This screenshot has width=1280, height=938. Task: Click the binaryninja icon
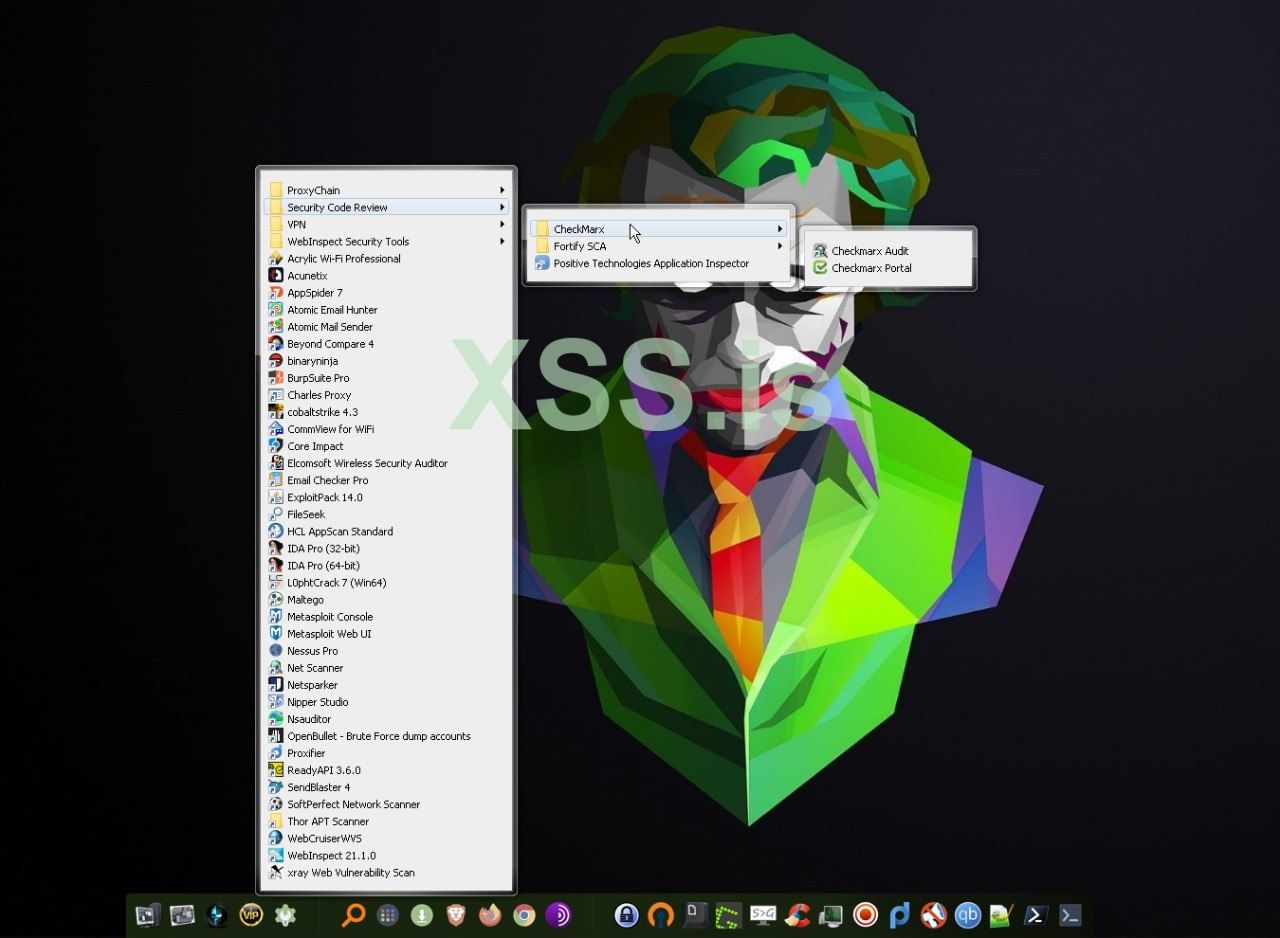[x=276, y=360]
